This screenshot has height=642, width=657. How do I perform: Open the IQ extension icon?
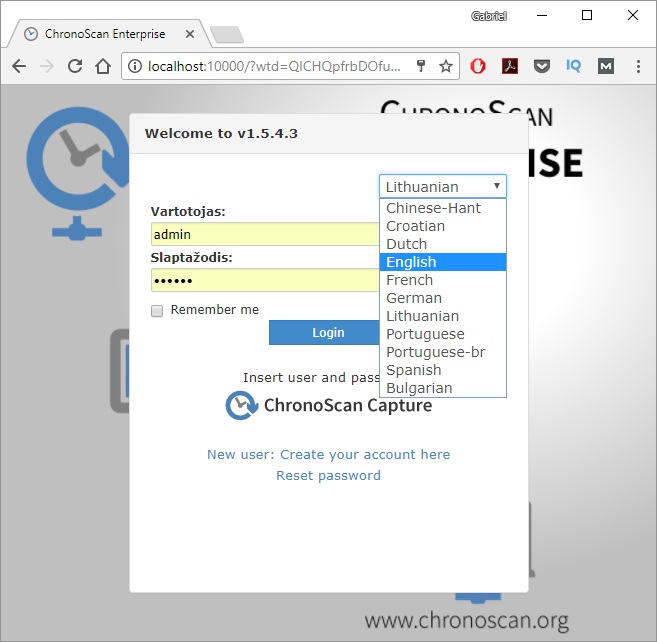click(x=574, y=66)
